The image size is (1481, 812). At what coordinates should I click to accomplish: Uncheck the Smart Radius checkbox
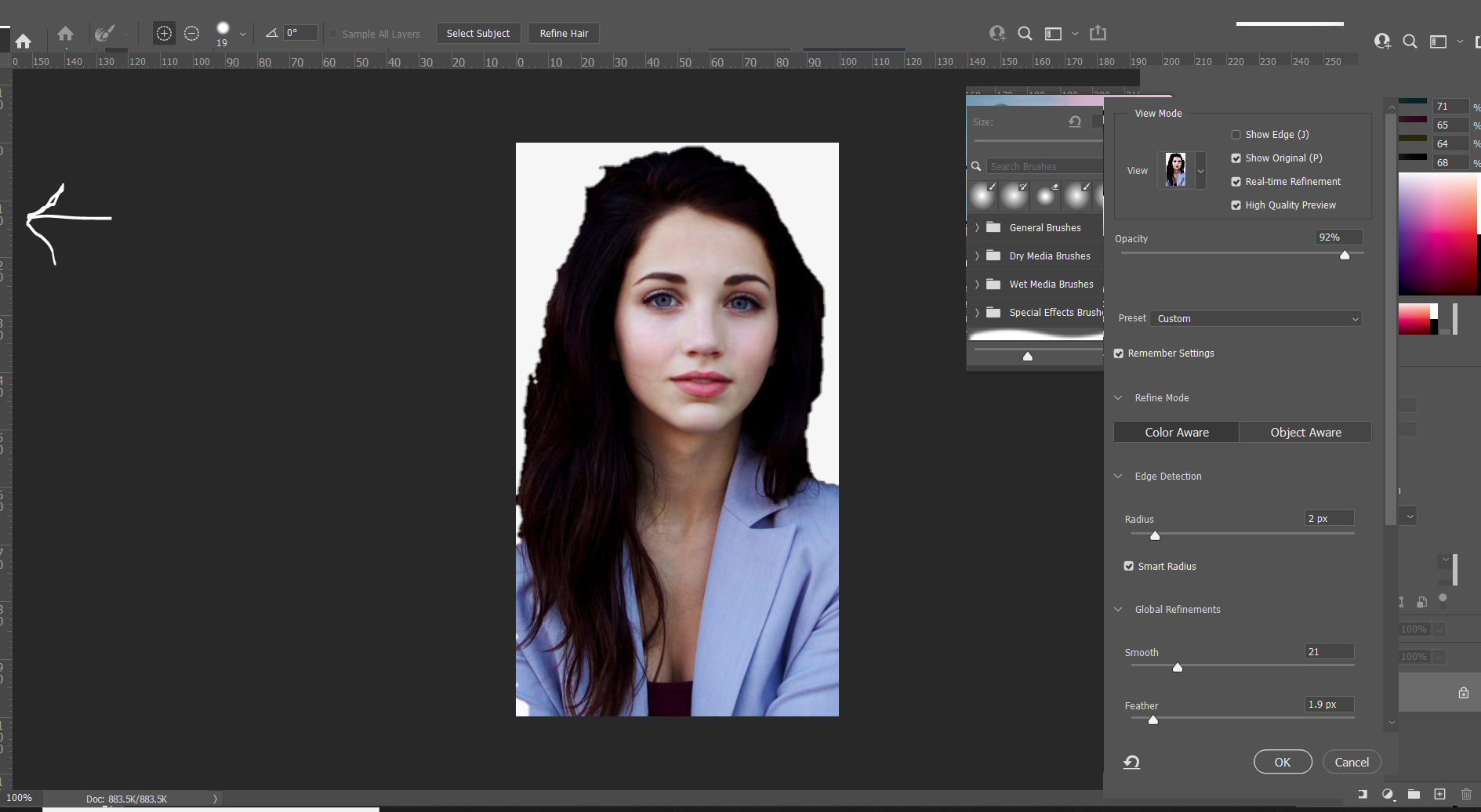pyautogui.click(x=1129, y=566)
